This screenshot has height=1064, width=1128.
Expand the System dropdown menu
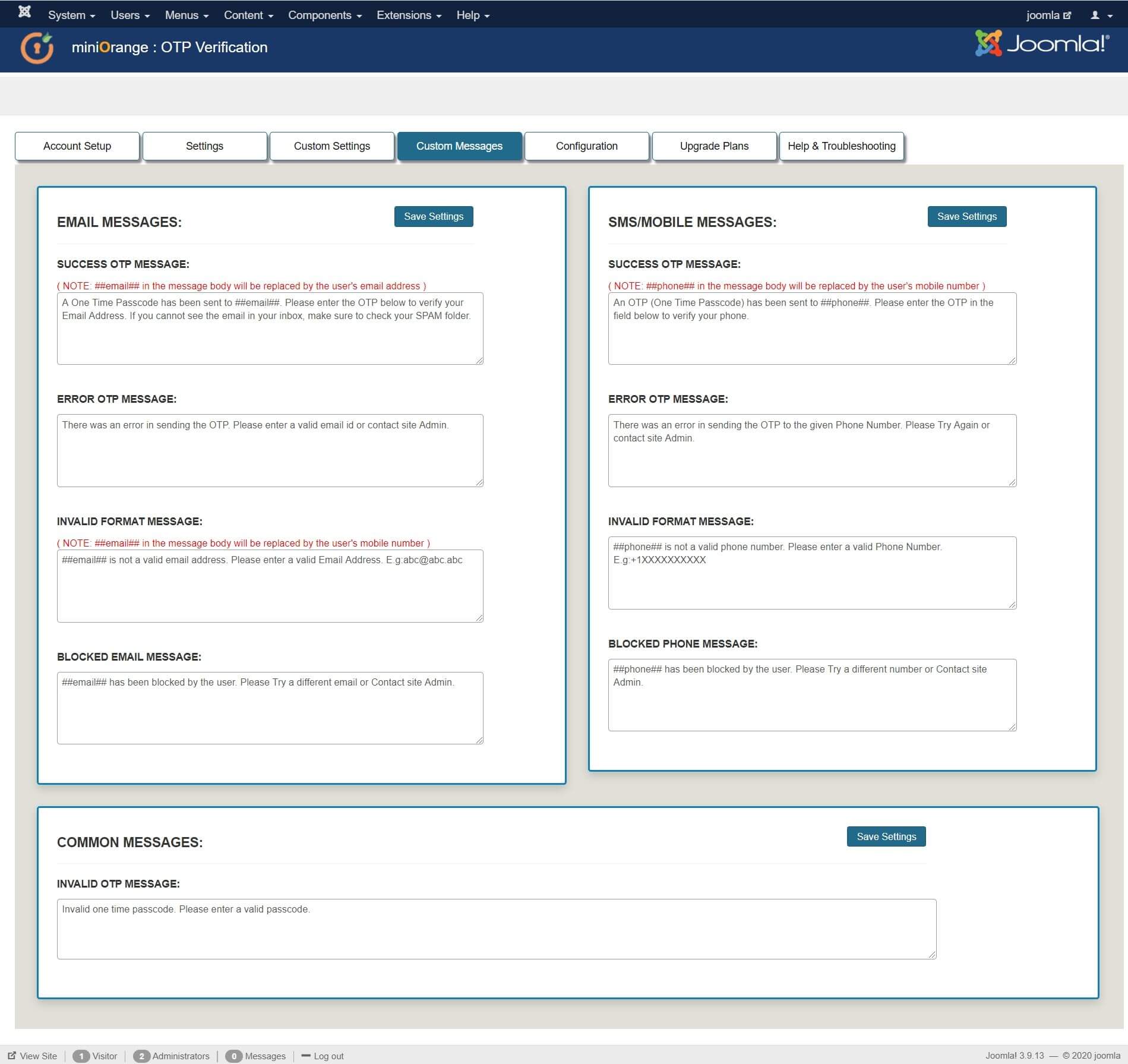(71, 15)
